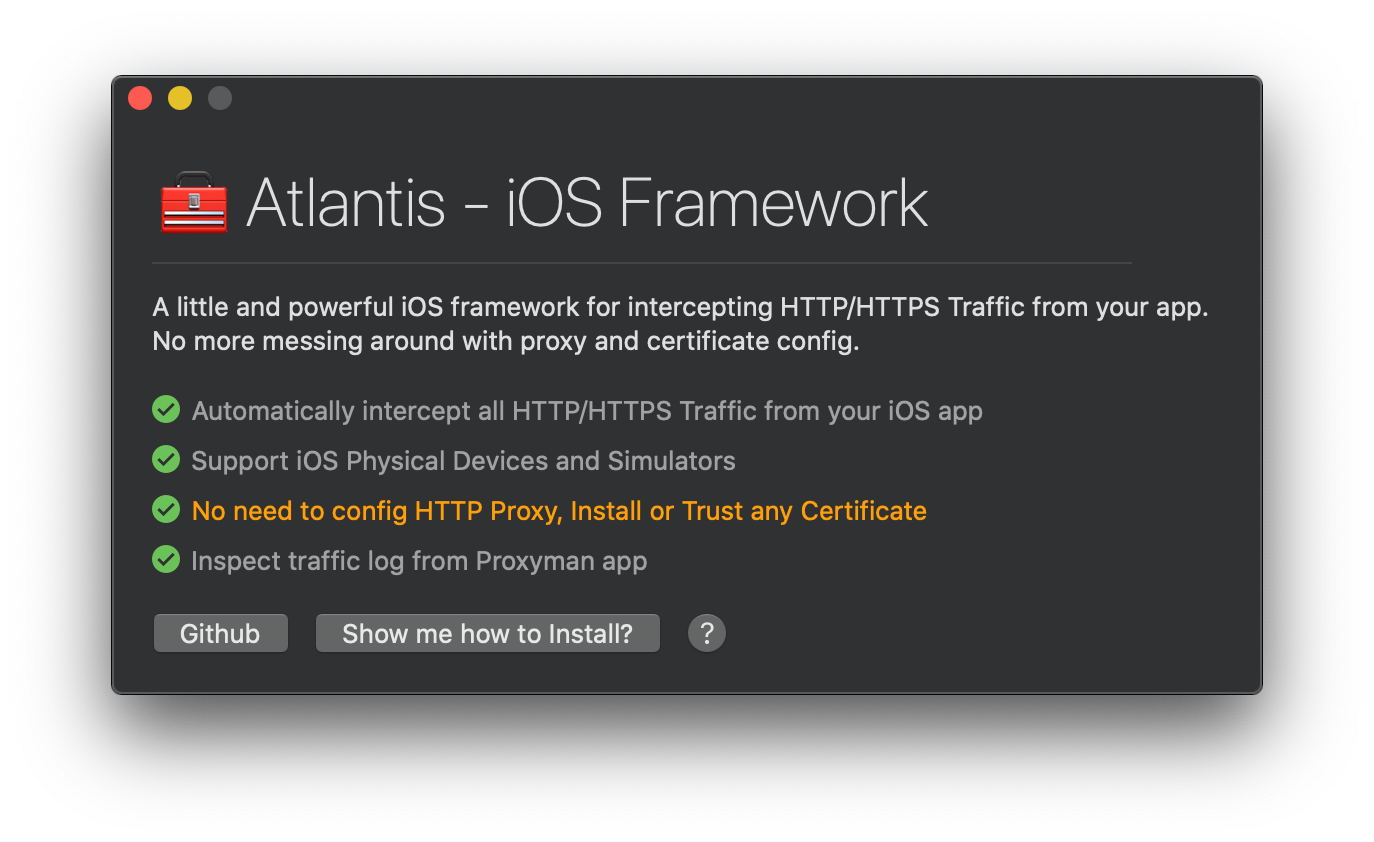The width and height of the screenshot is (1374, 842).
Task: Click the description line starting A little and powerful
Action: pos(681,307)
